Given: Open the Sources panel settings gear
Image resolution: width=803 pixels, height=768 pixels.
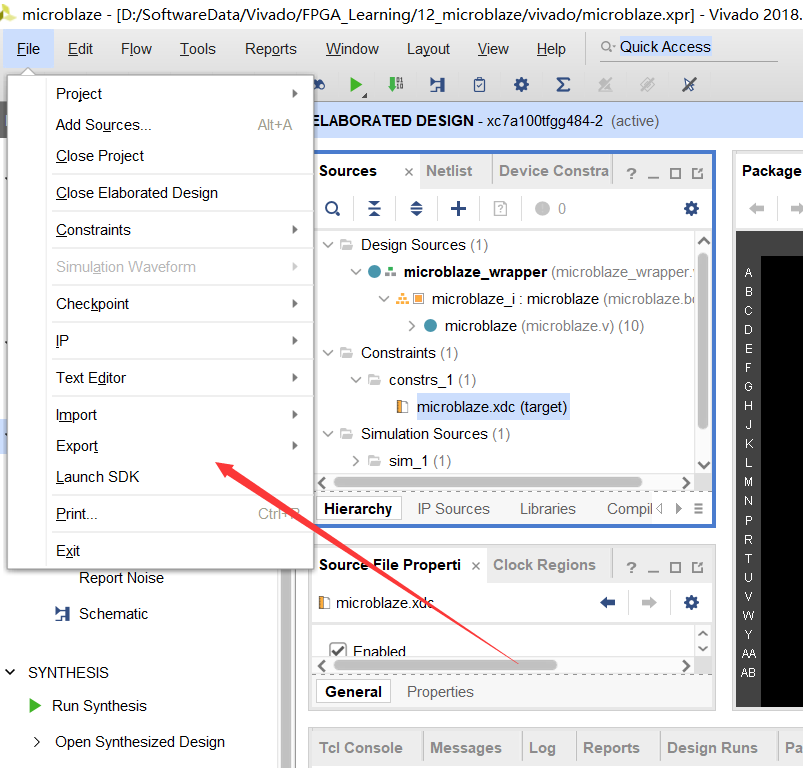Looking at the screenshot, I should pyautogui.click(x=691, y=209).
